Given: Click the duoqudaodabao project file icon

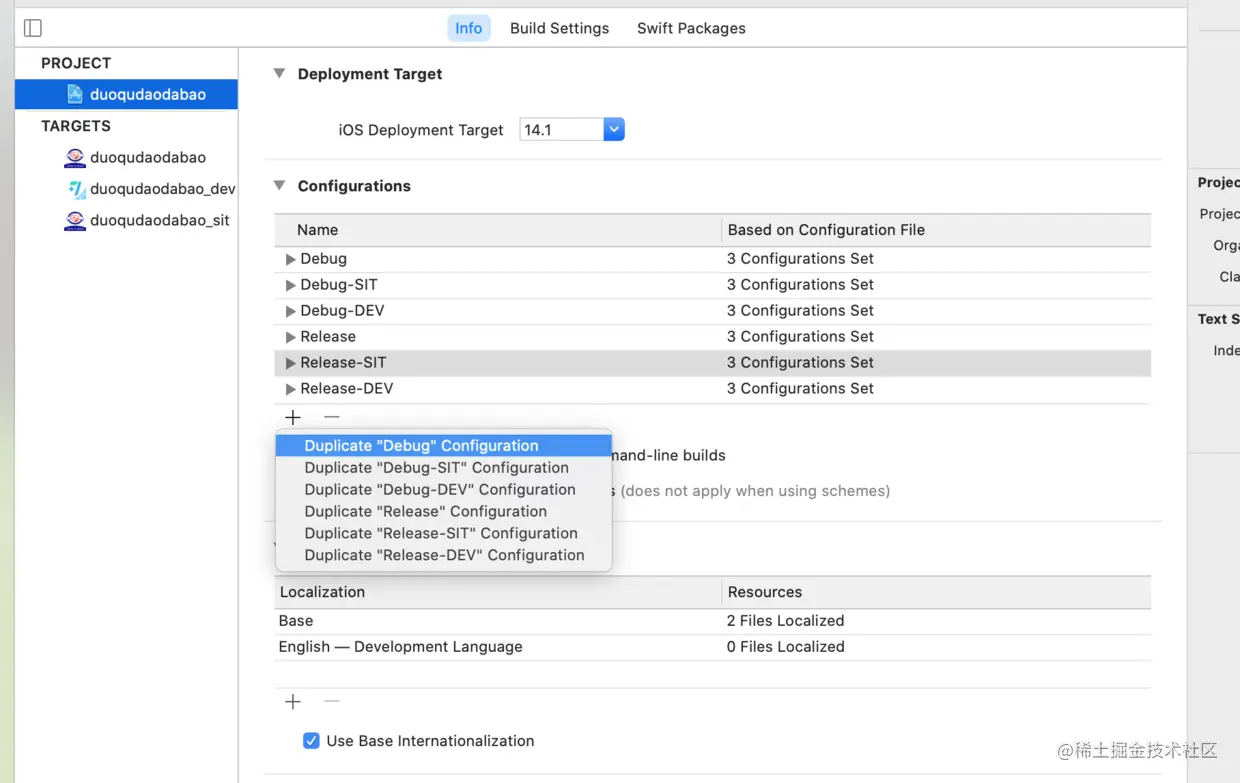Looking at the screenshot, I should [x=75, y=94].
